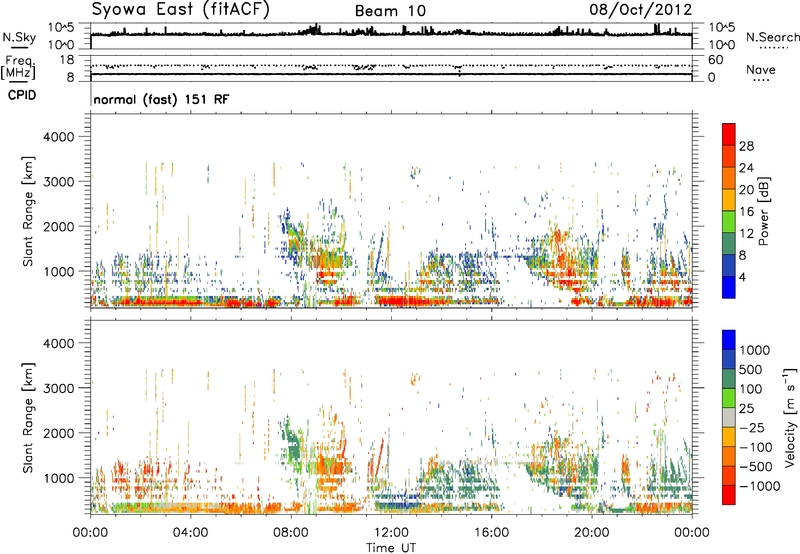Screen dimensions: 800x554
Task: Click the '18' frequency axis tick
Action: tap(67, 60)
